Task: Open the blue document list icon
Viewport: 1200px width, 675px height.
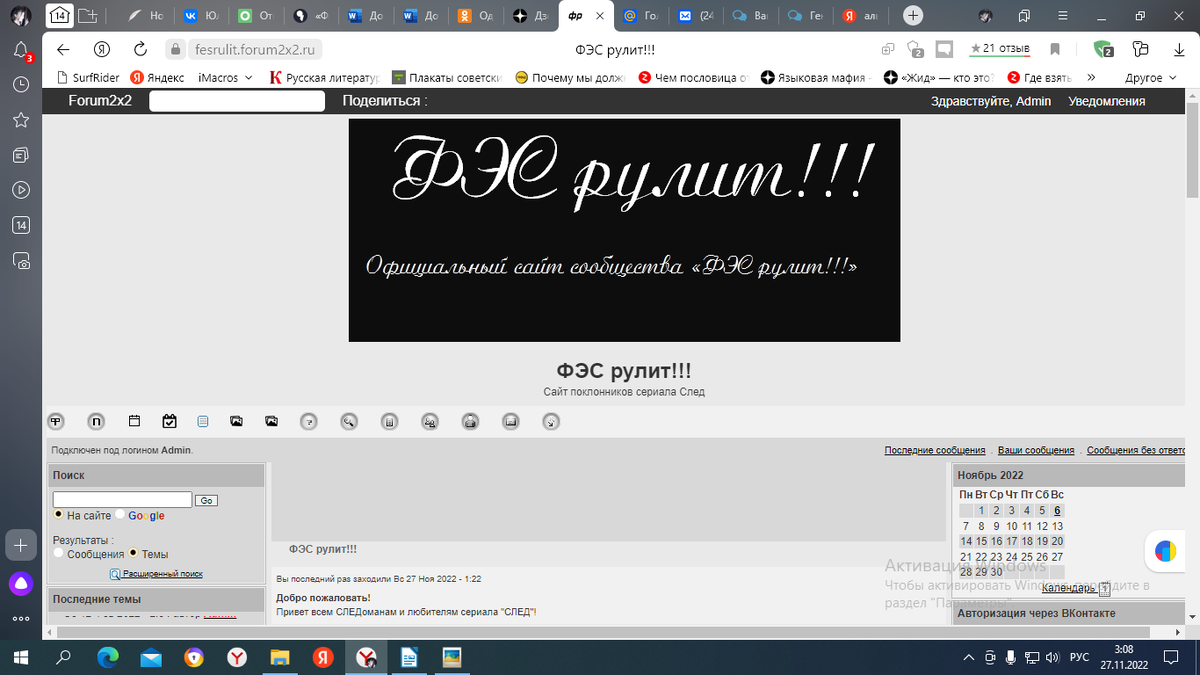Action: tap(203, 421)
